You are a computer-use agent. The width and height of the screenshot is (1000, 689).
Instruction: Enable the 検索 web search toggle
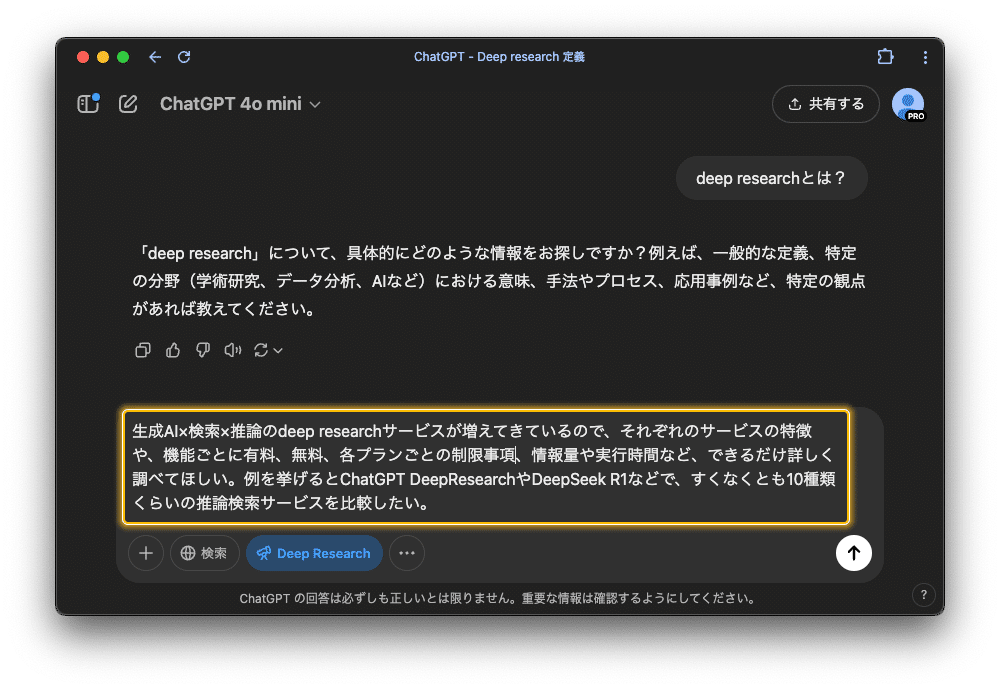204,553
